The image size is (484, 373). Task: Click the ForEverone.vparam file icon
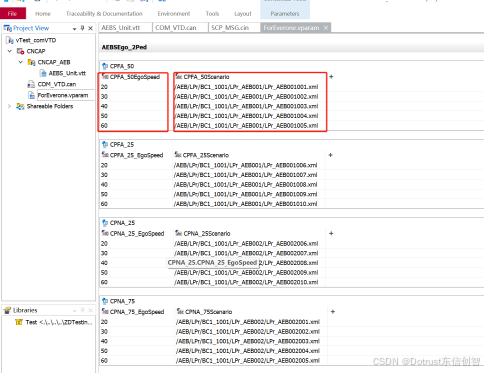pyautogui.click(x=31, y=96)
